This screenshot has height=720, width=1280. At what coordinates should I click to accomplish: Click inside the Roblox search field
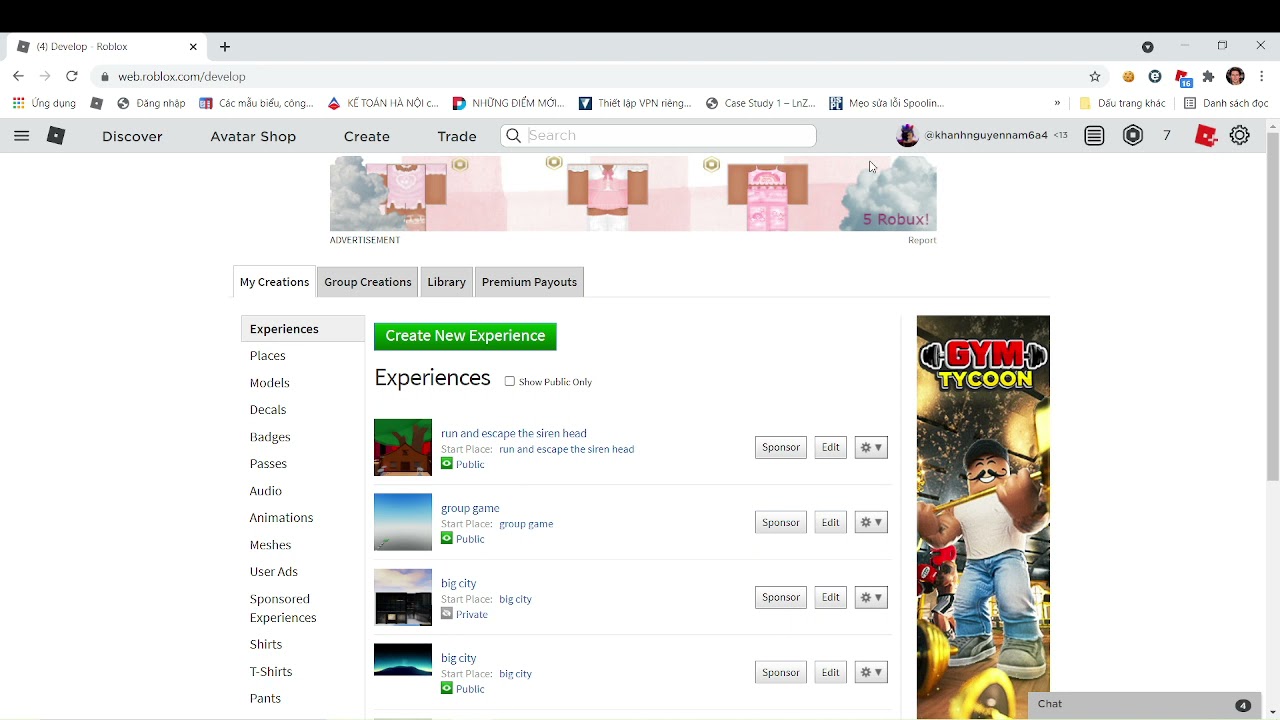(658, 136)
